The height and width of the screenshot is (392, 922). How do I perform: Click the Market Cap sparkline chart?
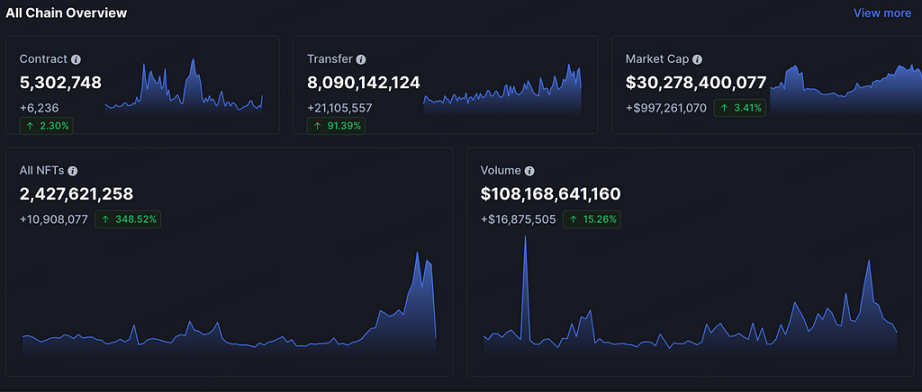(846, 90)
